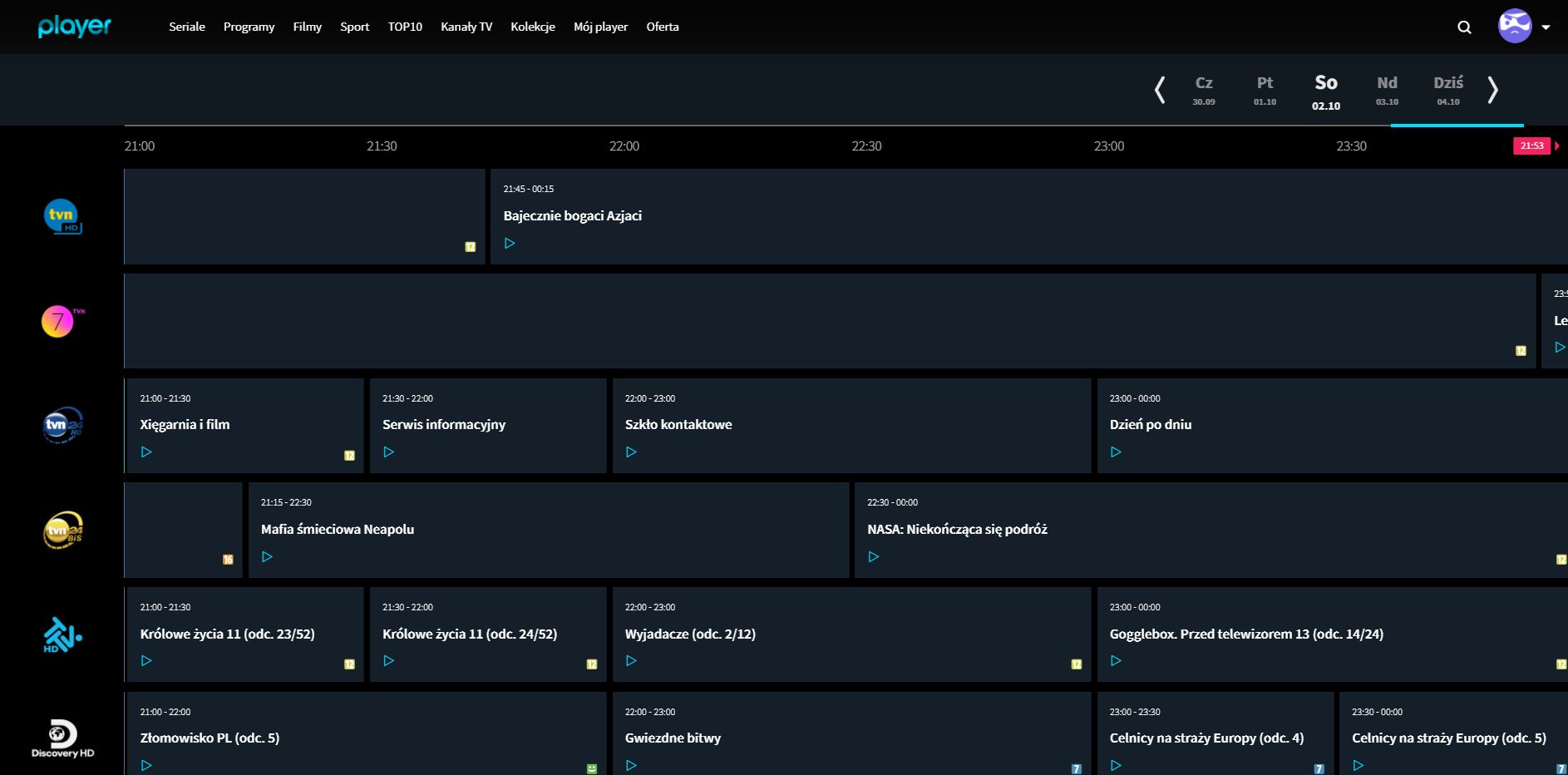Open Dzień po dniu program title
Viewport: 1568px width, 775px height.
[x=1151, y=424]
